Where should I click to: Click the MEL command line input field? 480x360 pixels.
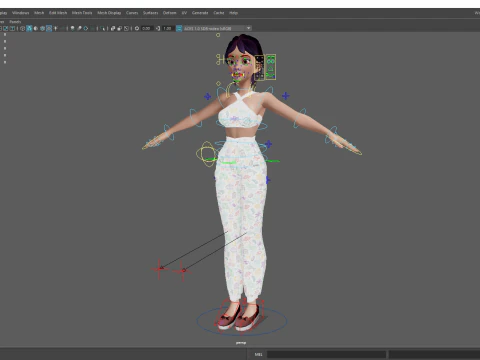click(x=327, y=354)
